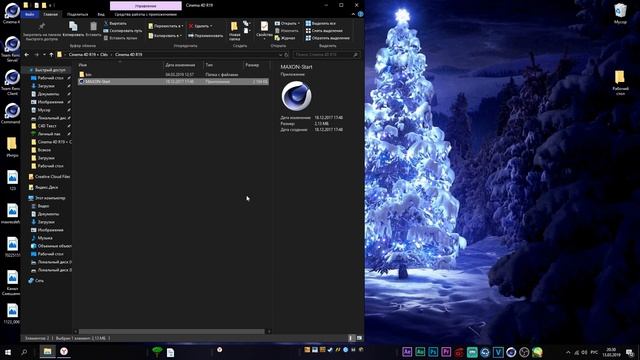Click the pink Управление contextual tab
This screenshot has width=640, height=360.
click(x=146, y=6)
